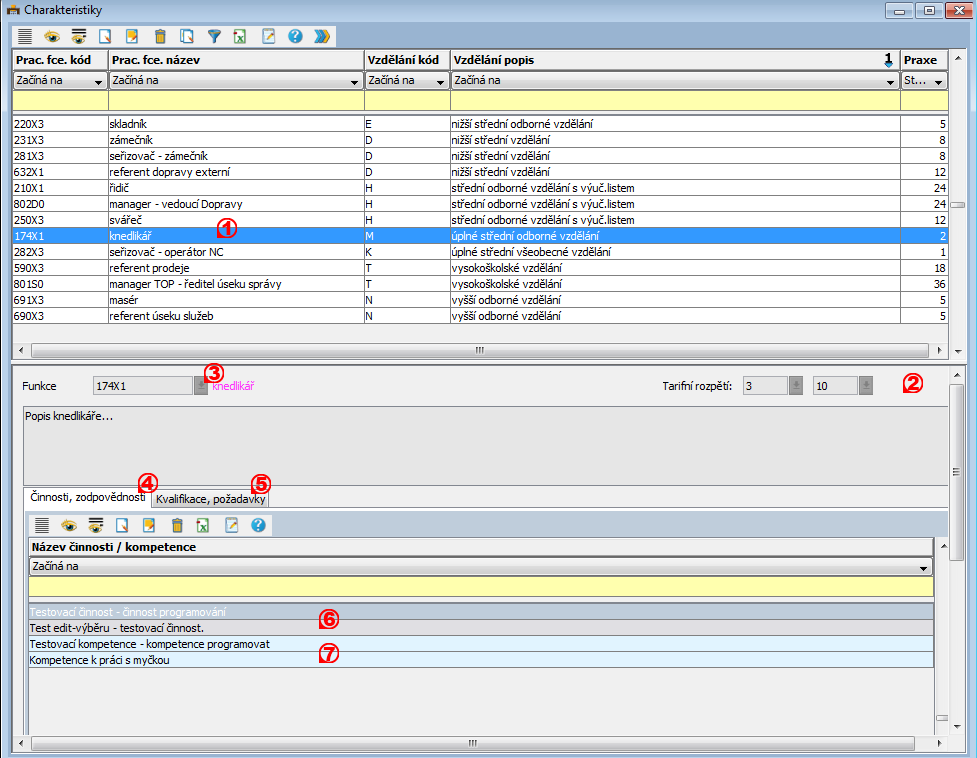The image size is (977, 758).
Task: Switch to the Kvalifikace, požadavky tab
Action: [x=210, y=498]
